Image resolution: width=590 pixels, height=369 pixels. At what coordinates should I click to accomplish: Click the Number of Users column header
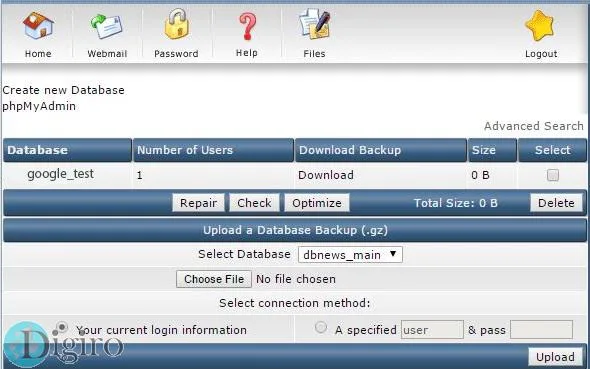pos(213,150)
